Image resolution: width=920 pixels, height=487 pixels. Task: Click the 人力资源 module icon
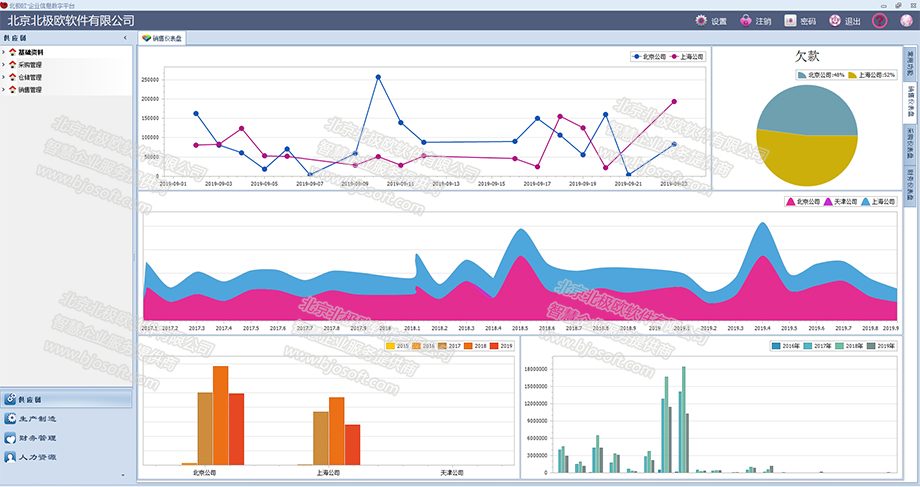pyautogui.click(x=10, y=456)
